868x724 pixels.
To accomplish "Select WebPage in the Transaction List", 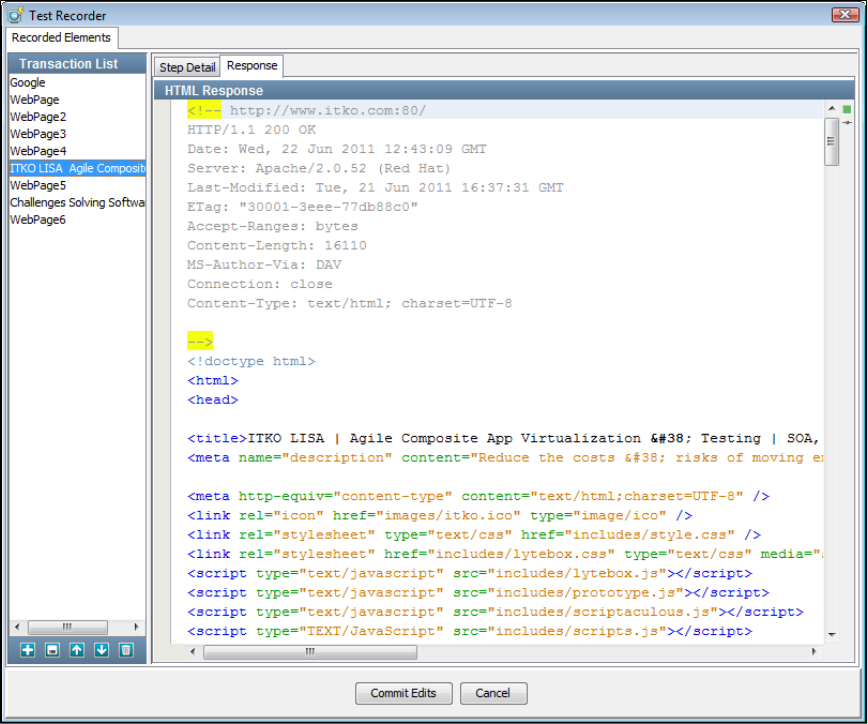I will 78,100.
